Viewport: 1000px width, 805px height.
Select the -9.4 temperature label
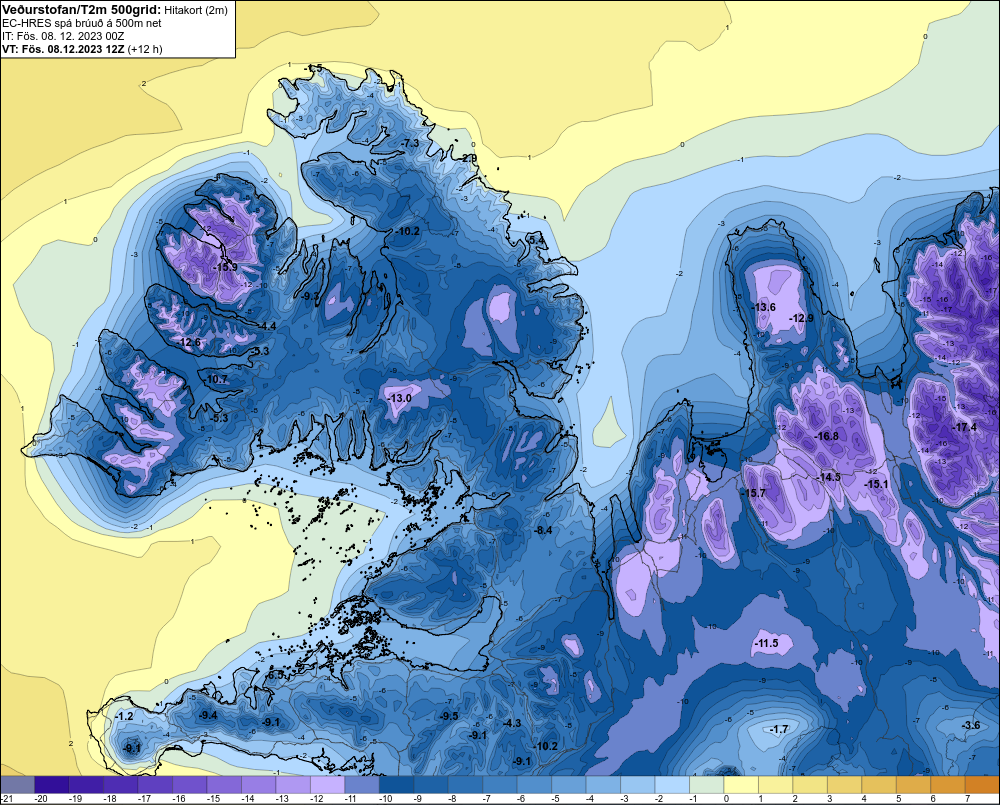pyautogui.click(x=209, y=715)
